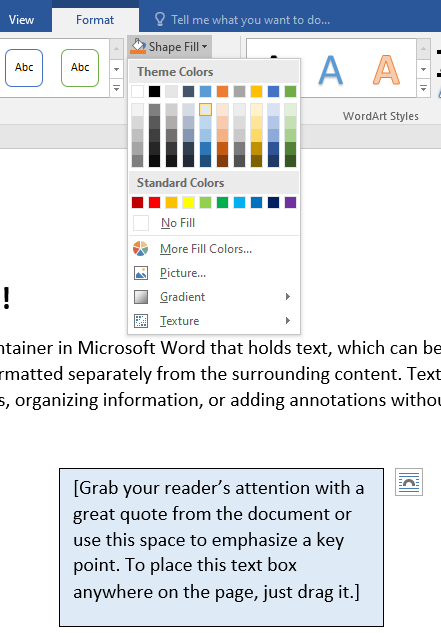Open More Fill Colors dialog
This screenshot has width=441, height=633.
(214, 249)
